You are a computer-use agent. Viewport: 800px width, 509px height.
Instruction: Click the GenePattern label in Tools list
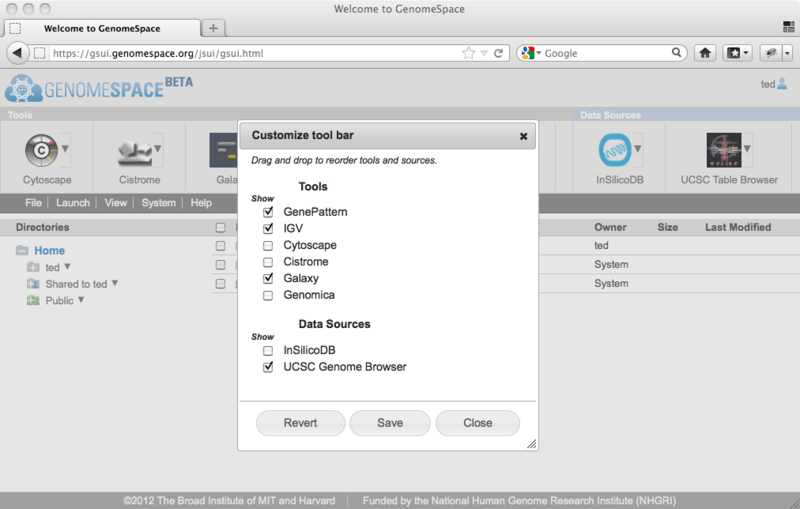click(x=315, y=212)
